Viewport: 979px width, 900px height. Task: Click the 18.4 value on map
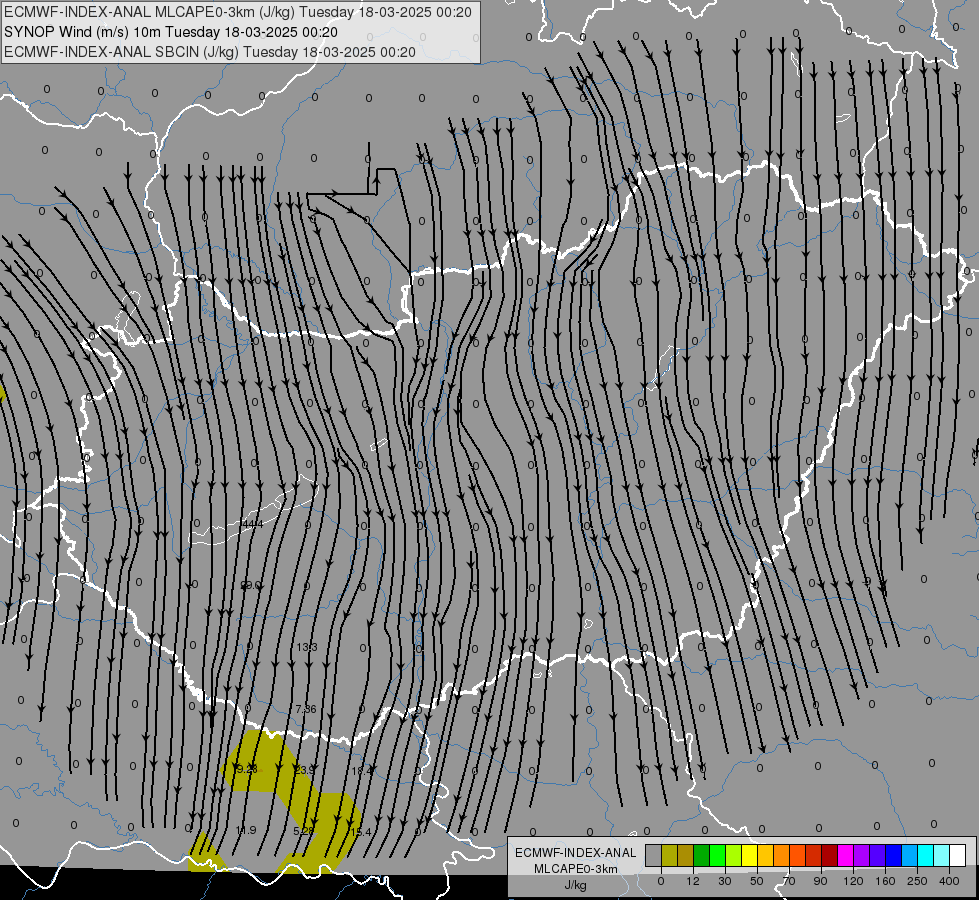pos(362,771)
